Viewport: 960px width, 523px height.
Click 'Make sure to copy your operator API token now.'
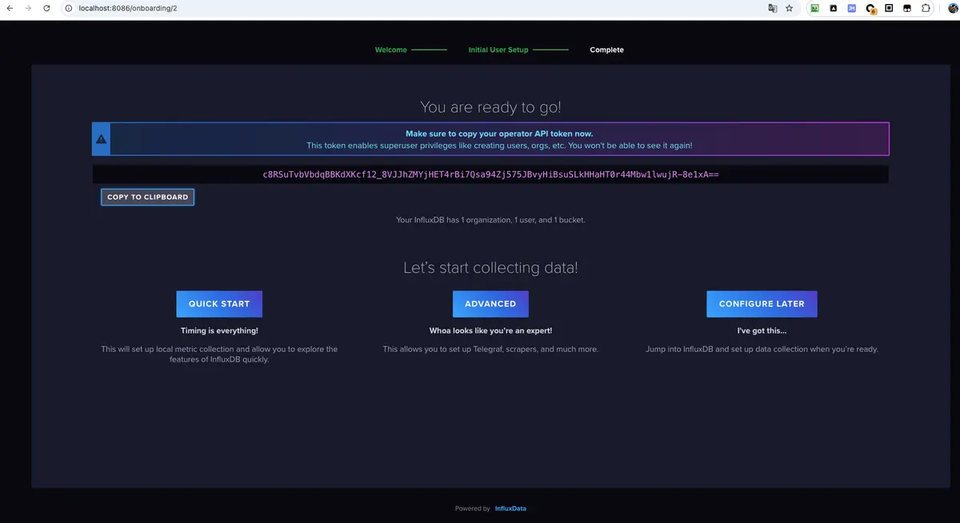point(499,134)
